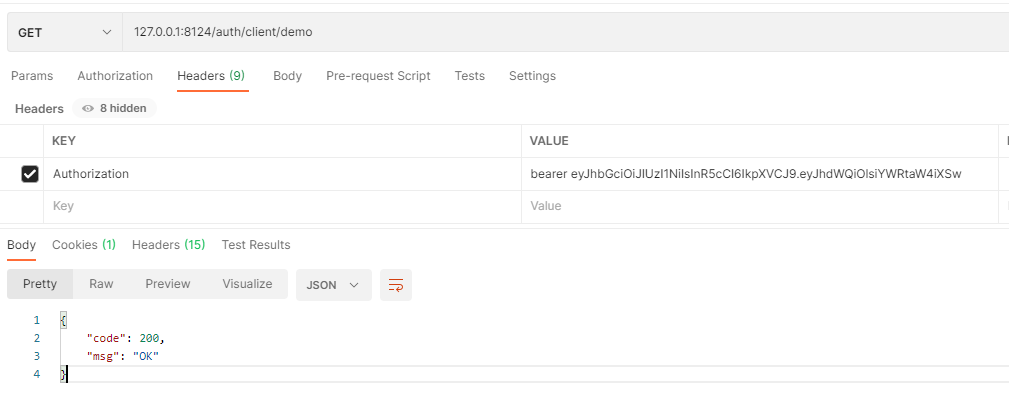1009x400 pixels.
Task: Switch to Raw response view
Action: click(x=101, y=284)
